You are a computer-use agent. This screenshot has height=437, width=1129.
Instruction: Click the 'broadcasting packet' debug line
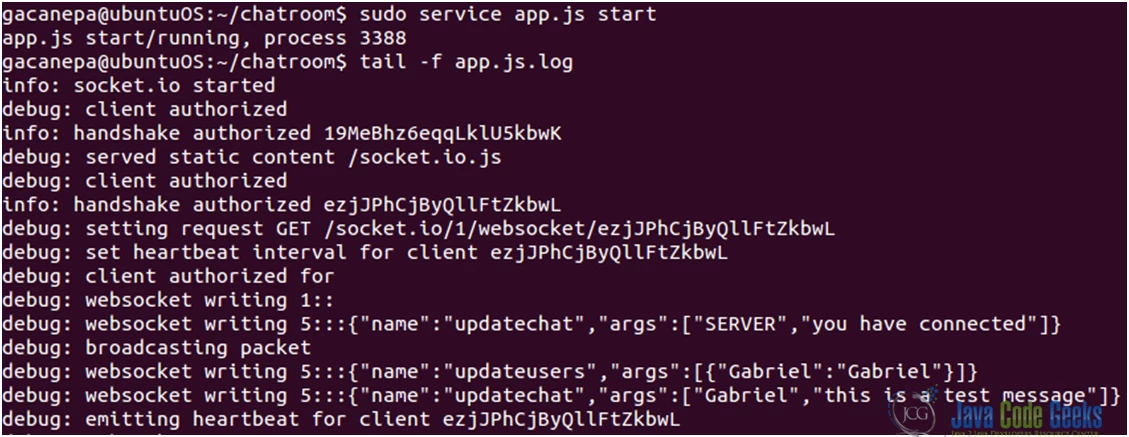[156, 348]
